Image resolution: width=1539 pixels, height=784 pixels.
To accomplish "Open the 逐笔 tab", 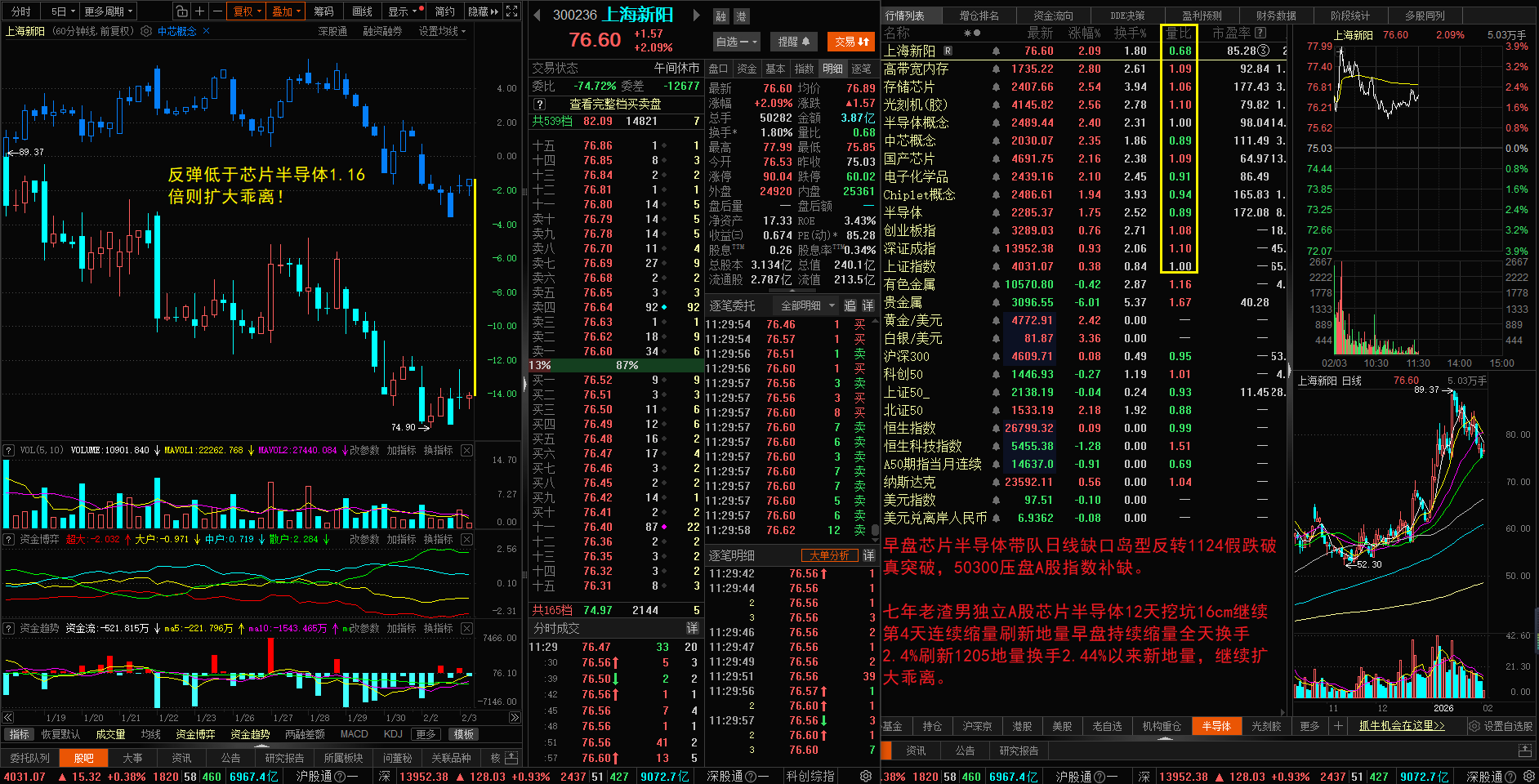I will 862,69.
